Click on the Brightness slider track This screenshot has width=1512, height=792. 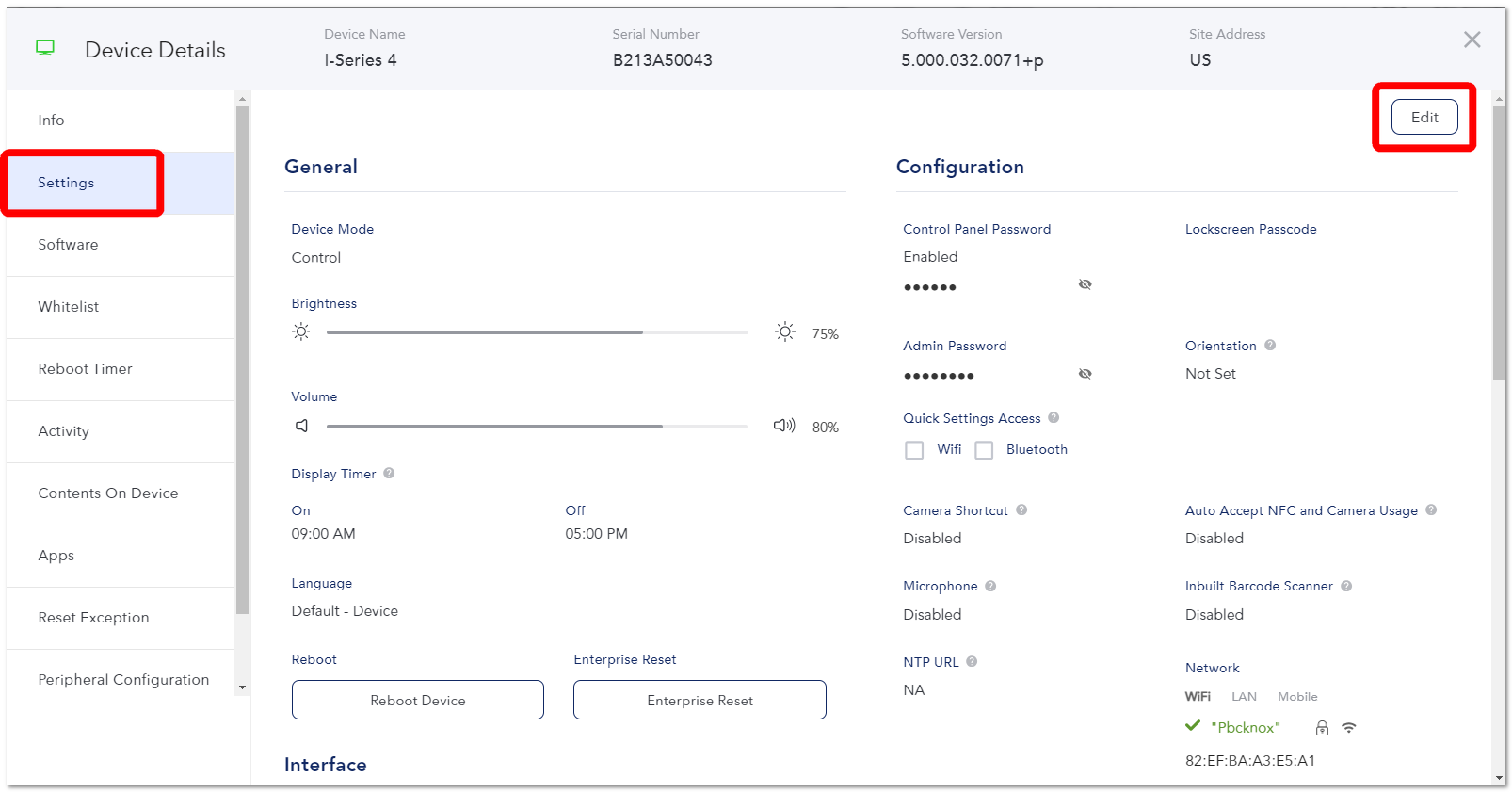click(537, 332)
